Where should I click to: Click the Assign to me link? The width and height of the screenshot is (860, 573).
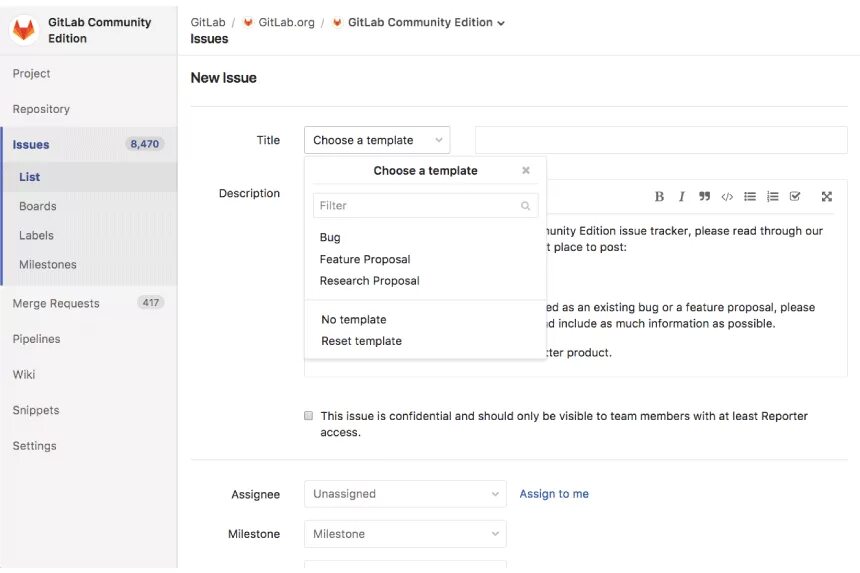554,494
